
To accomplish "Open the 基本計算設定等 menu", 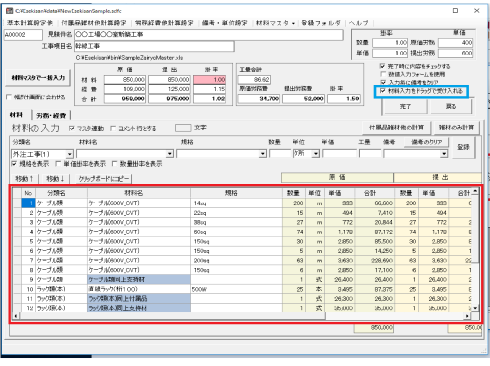I will click(30, 23).
